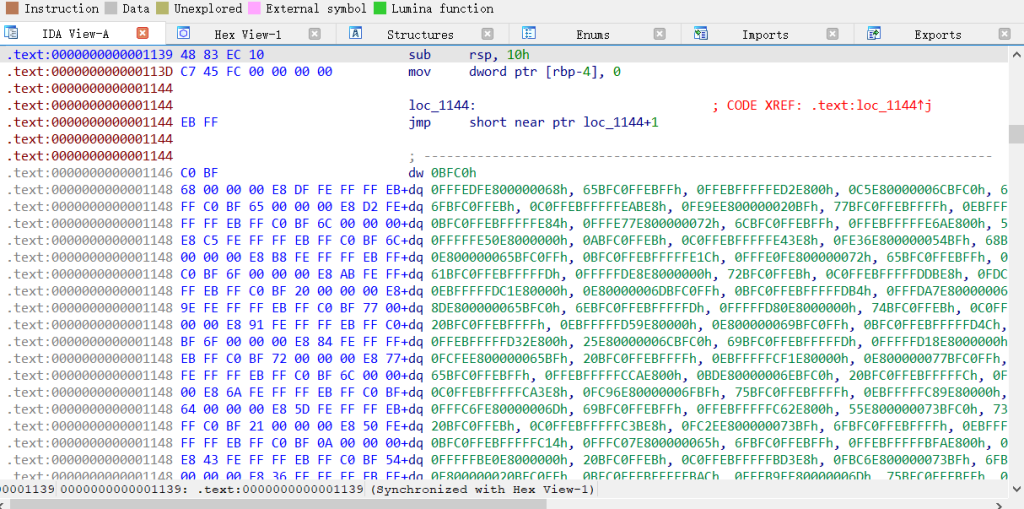The height and width of the screenshot is (509, 1024).
Task: Click the pink External symbol swatch
Action: pos(256,8)
